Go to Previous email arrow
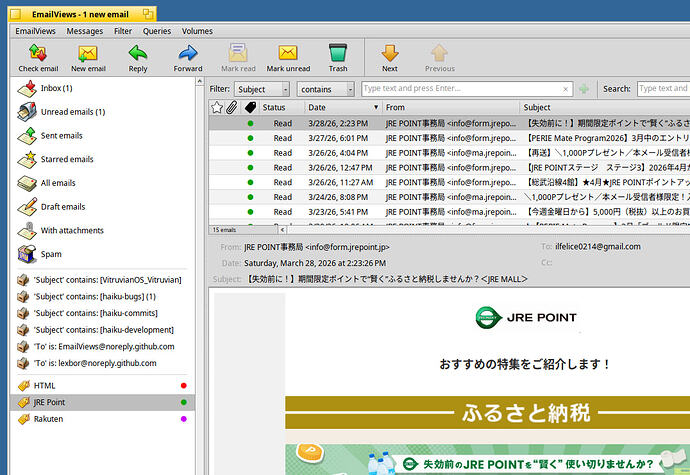690x475 pixels. 439,53
